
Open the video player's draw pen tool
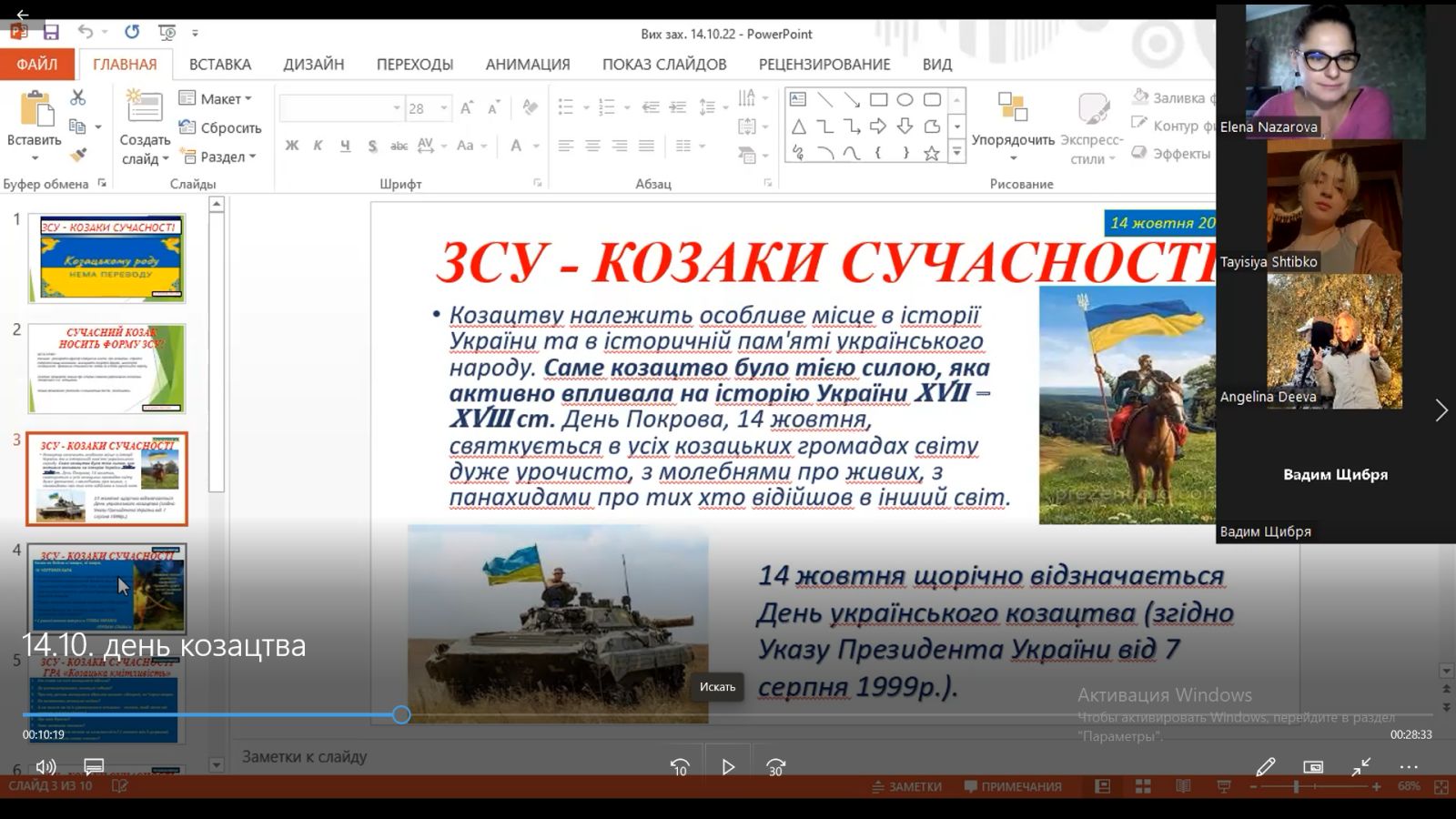pos(1266,767)
